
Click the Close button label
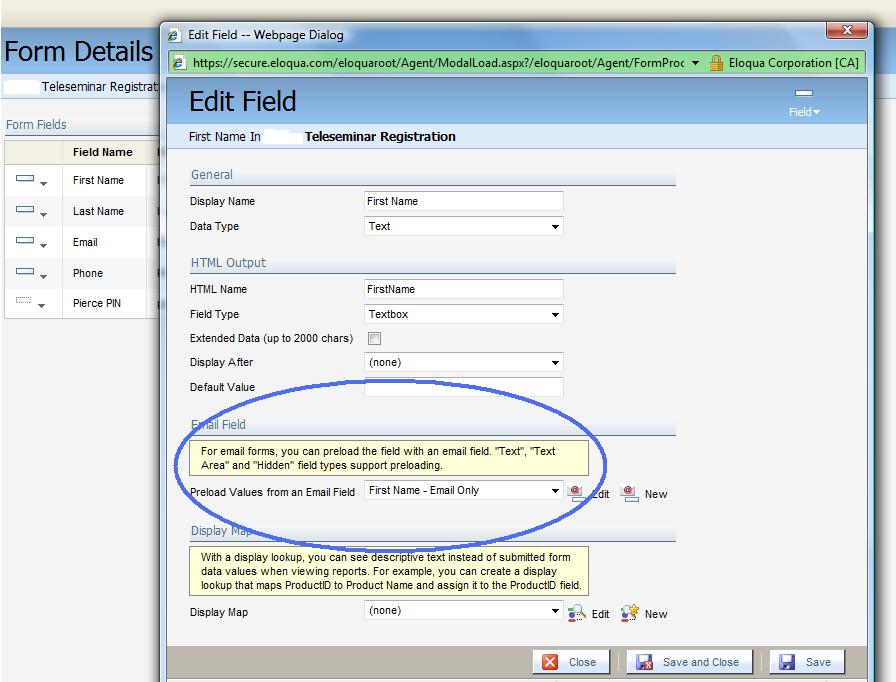tap(582, 662)
